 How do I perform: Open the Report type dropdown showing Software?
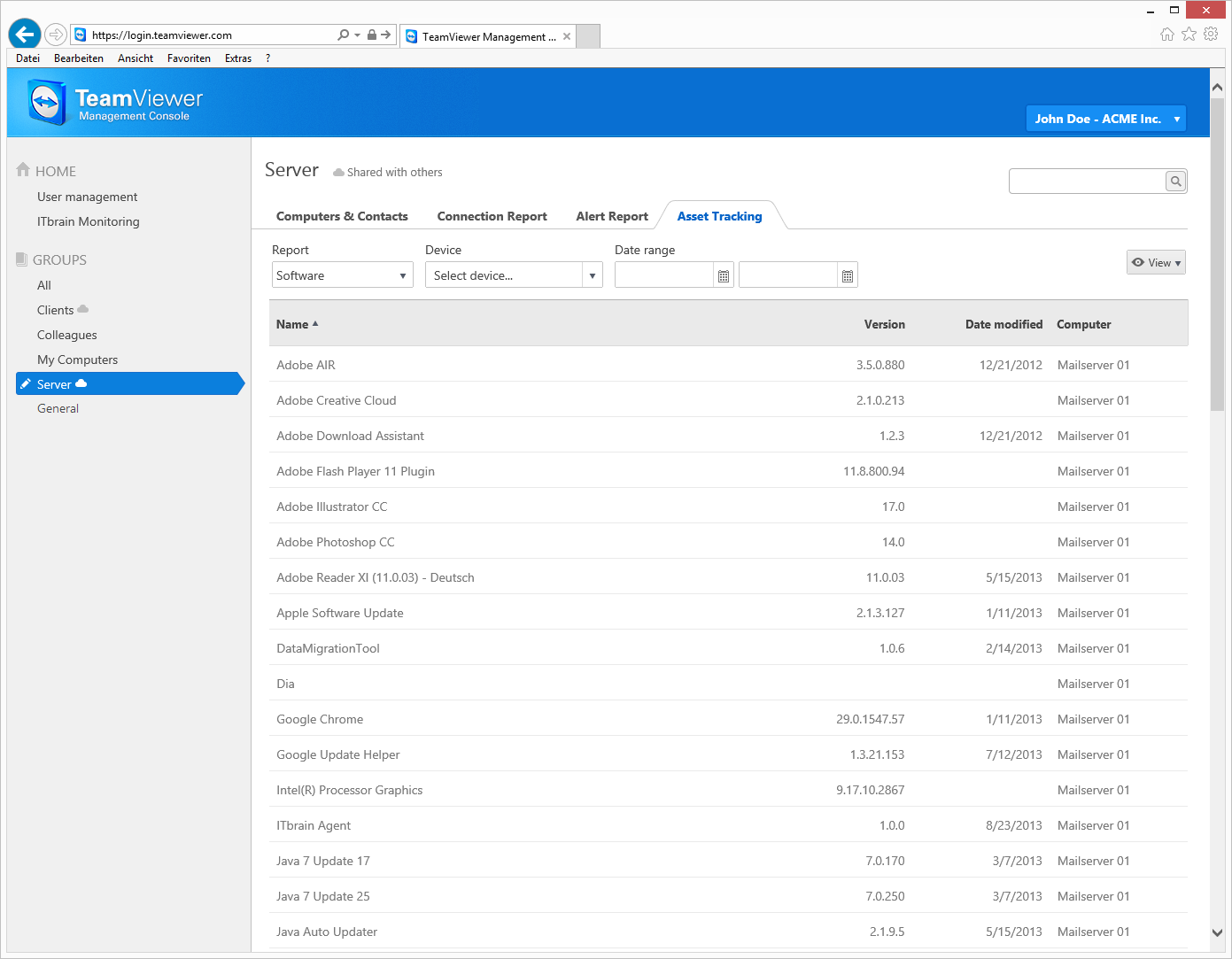click(x=342, y=275)
